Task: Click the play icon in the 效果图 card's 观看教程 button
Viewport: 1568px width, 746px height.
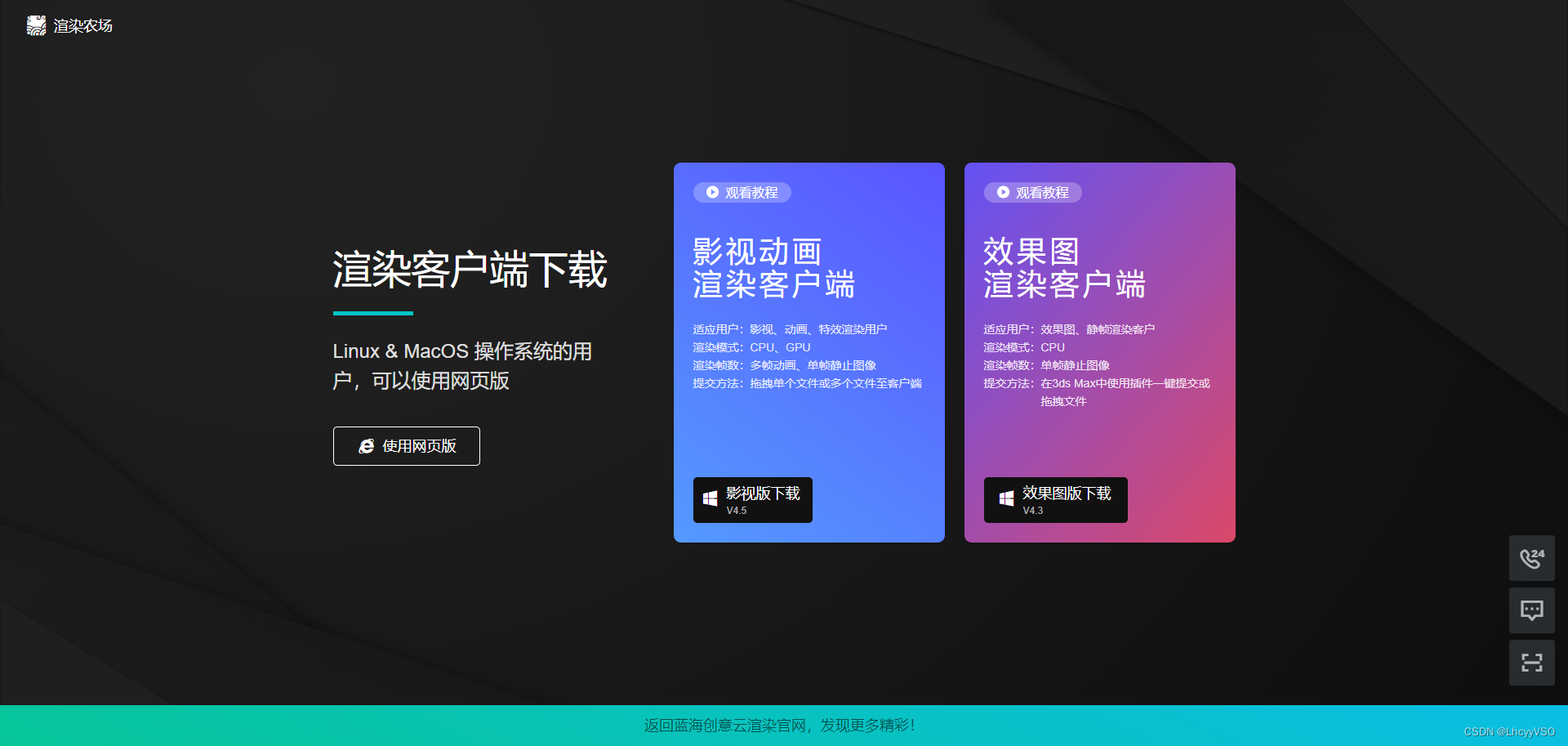Action: 1003,192
